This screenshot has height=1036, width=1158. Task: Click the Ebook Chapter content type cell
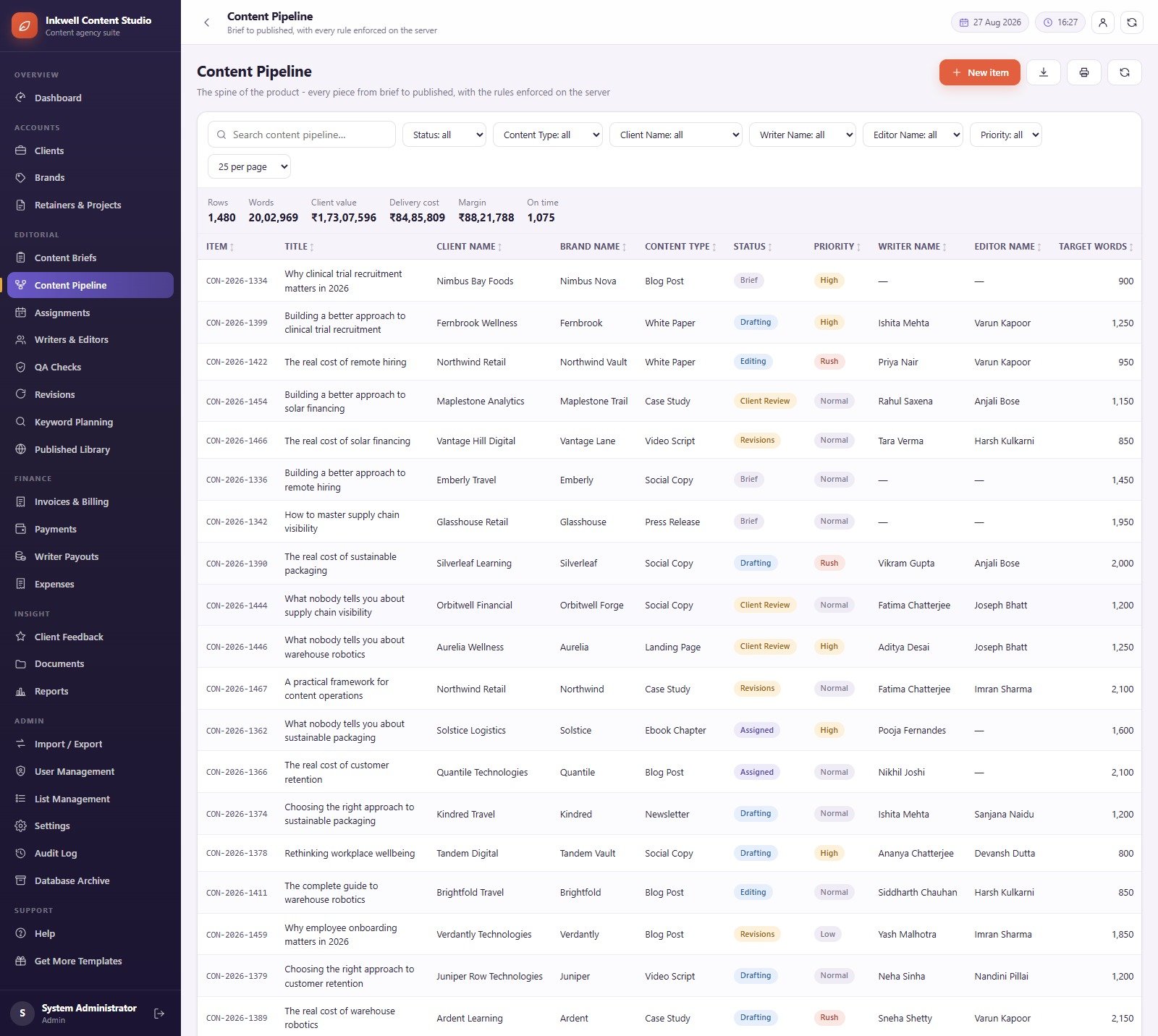tap(675, 730)
